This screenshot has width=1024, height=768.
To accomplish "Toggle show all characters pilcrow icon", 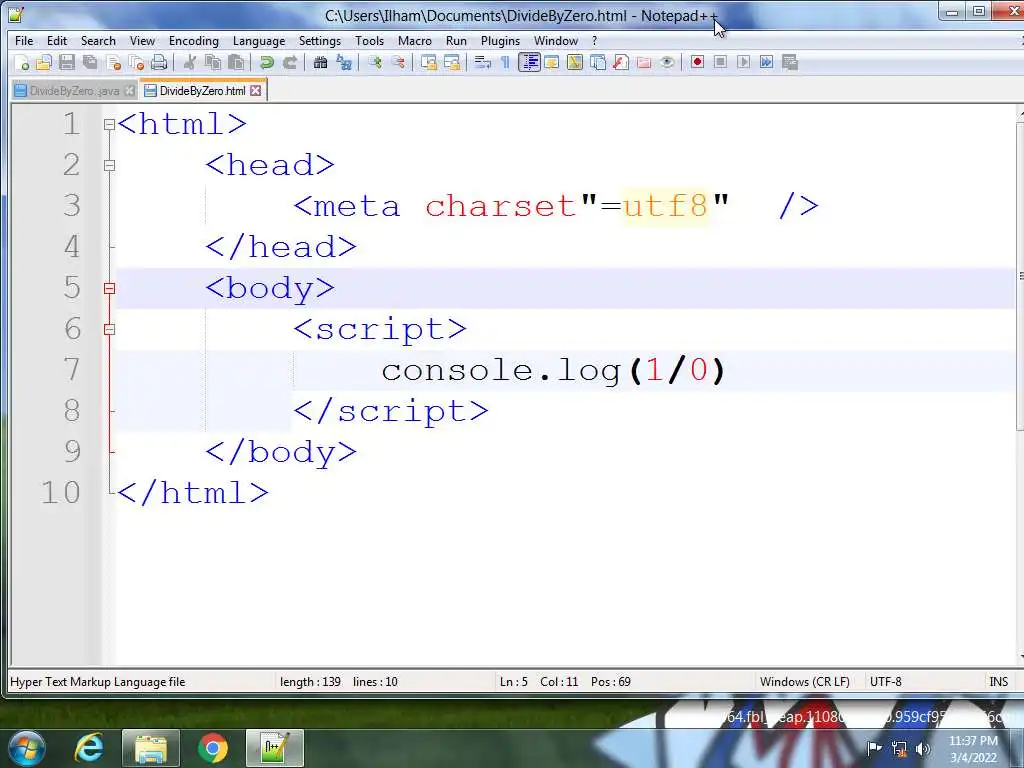I will point(505,63).
